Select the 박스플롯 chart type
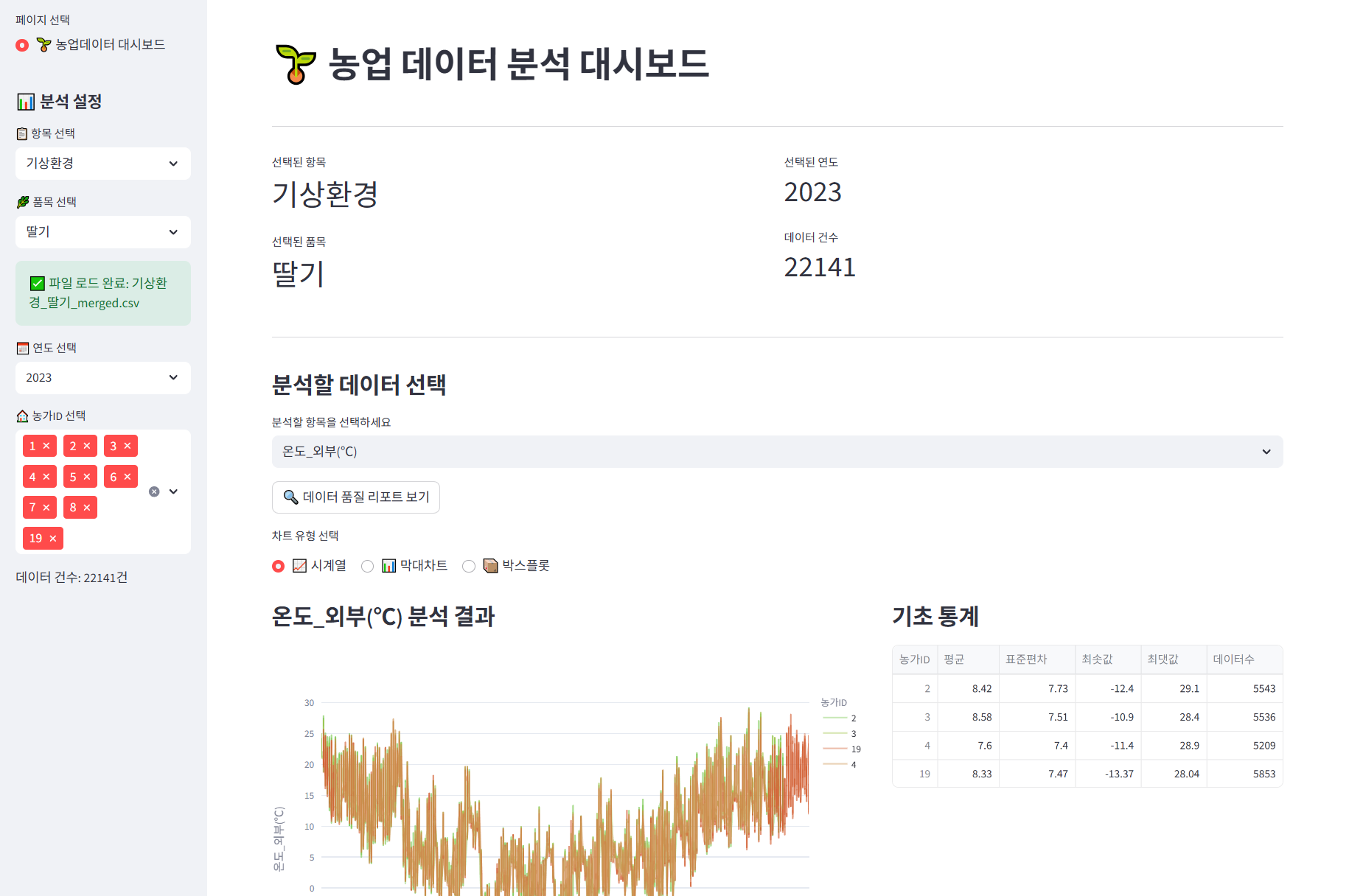The height and width of the screenshot is (896, 1349). 469,566
